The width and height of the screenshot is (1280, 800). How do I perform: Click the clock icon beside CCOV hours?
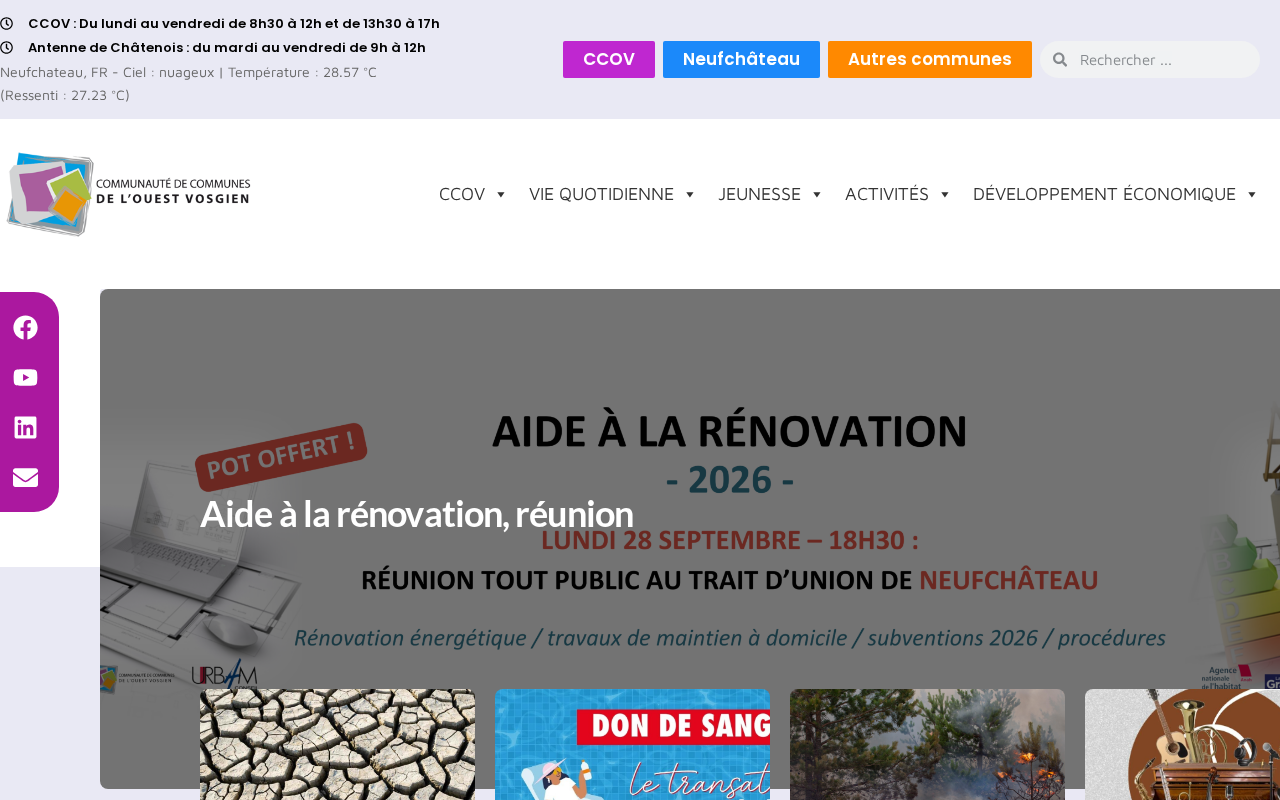coord(6,23)
